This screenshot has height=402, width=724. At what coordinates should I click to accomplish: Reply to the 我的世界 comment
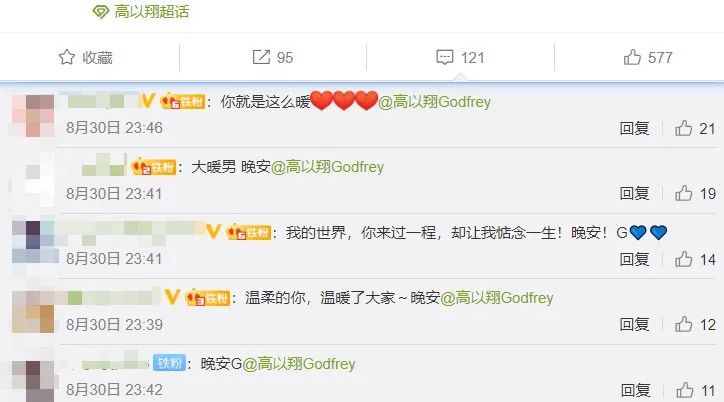634,259
